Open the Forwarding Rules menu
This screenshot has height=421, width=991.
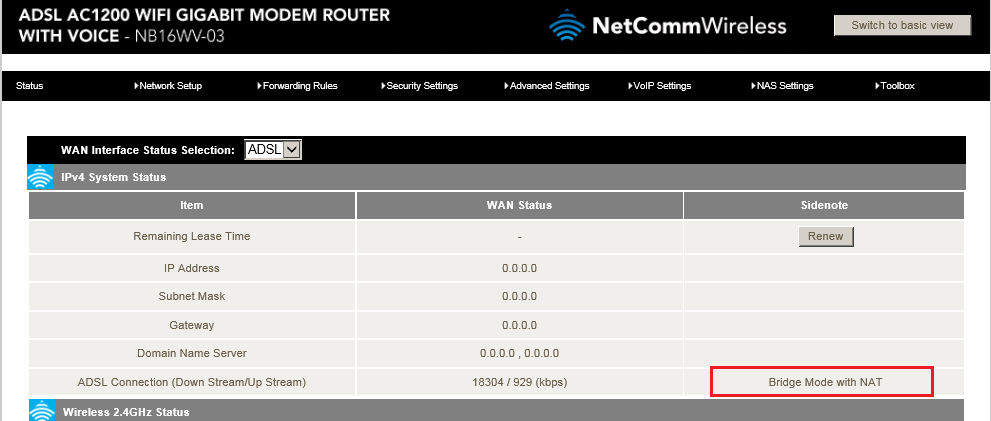tap(297, 86)
